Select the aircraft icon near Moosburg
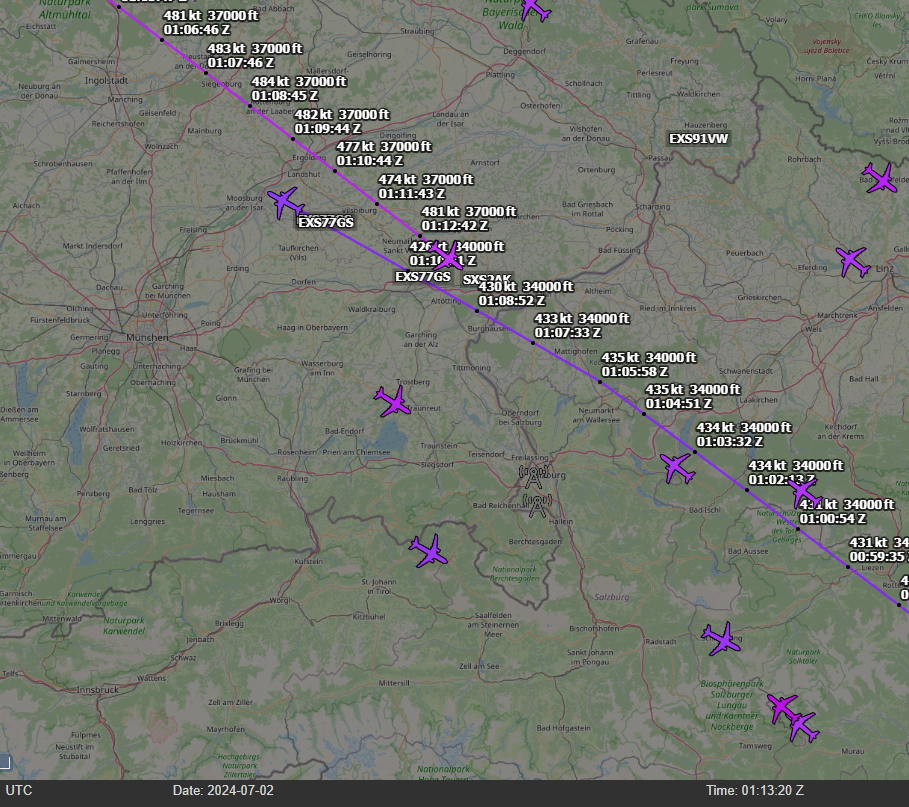Screen dimensions: 909x807 pyautogui.click(x=286, y=203)
